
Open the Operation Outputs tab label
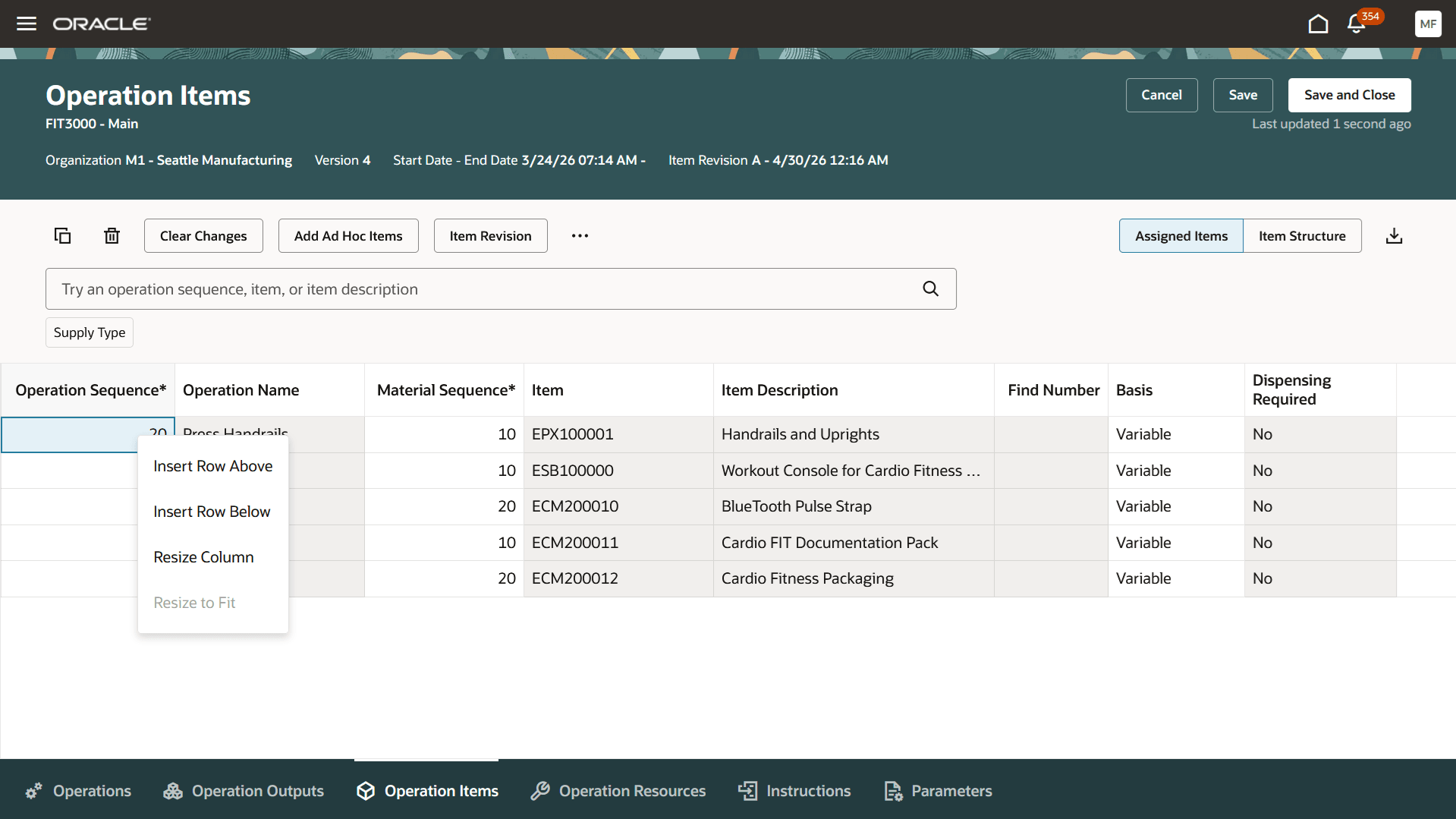(258, 791)
